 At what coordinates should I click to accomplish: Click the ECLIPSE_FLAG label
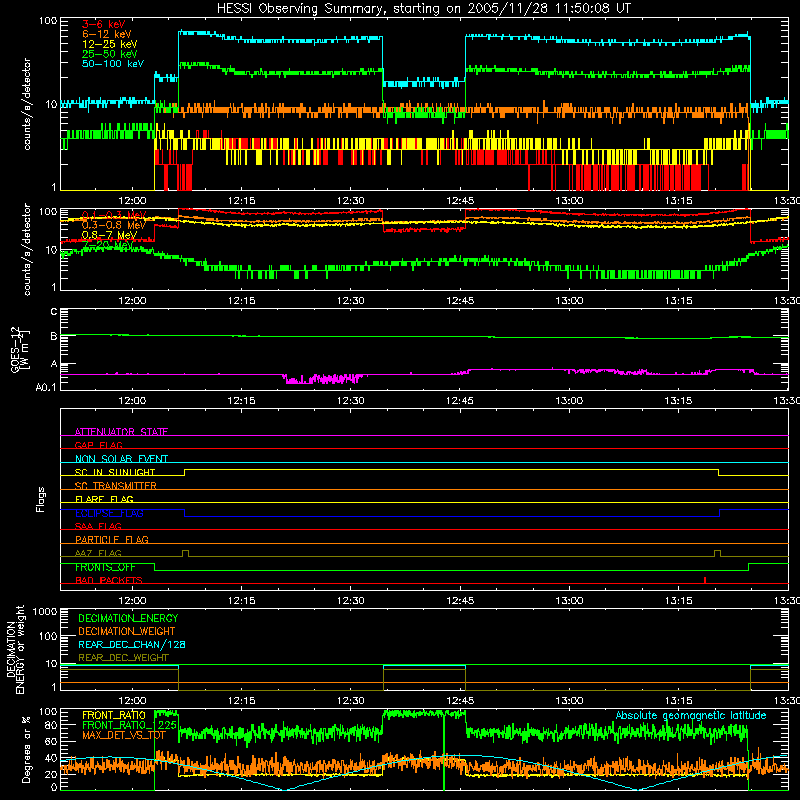(x=109, y=513)
